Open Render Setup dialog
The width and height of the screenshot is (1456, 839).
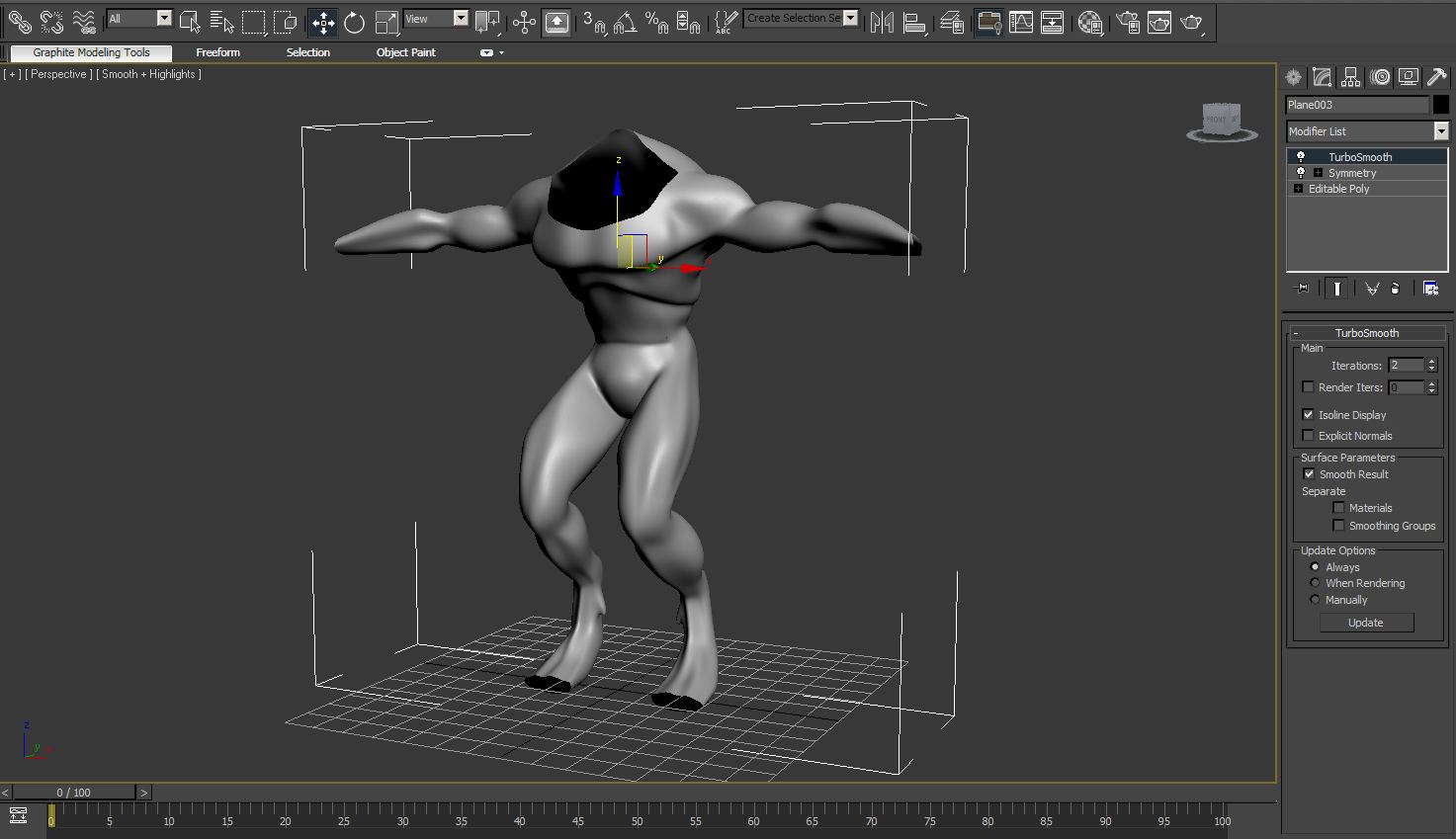pos(1128,21)
